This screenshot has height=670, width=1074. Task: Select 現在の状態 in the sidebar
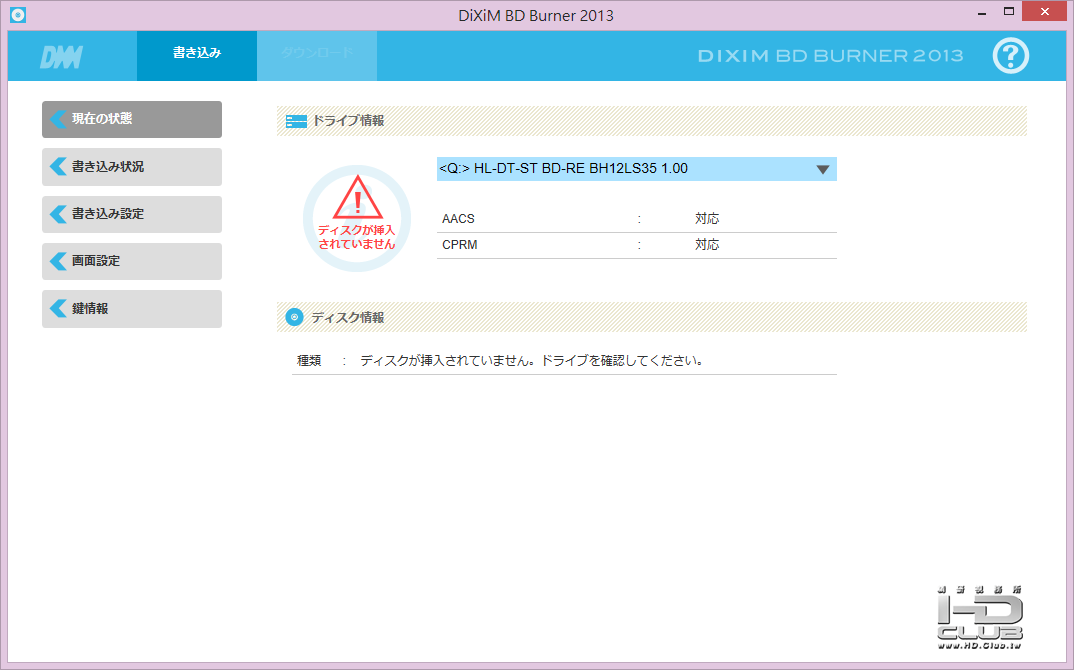132,119
